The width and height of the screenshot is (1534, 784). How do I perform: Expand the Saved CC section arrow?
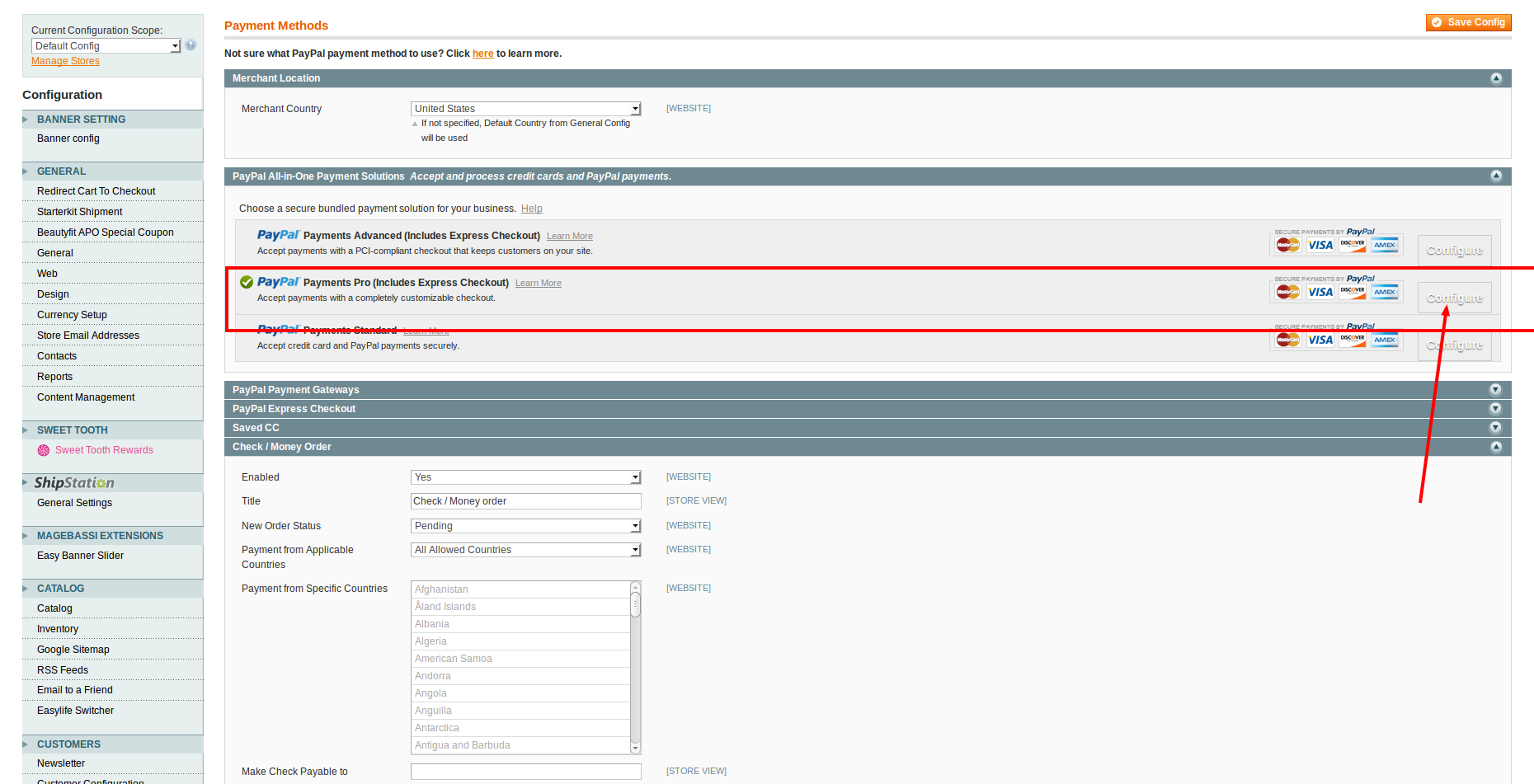click(1496, 428)
